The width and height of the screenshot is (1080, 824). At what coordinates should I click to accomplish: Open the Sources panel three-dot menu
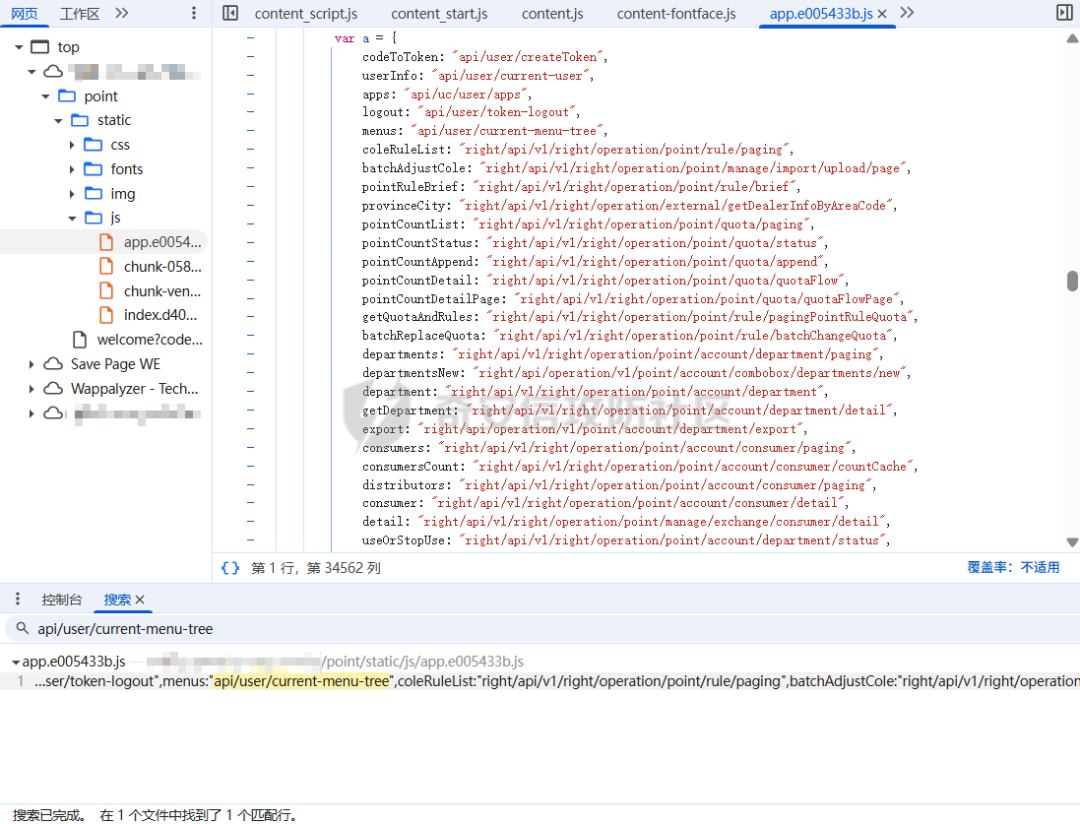point(194,13)
